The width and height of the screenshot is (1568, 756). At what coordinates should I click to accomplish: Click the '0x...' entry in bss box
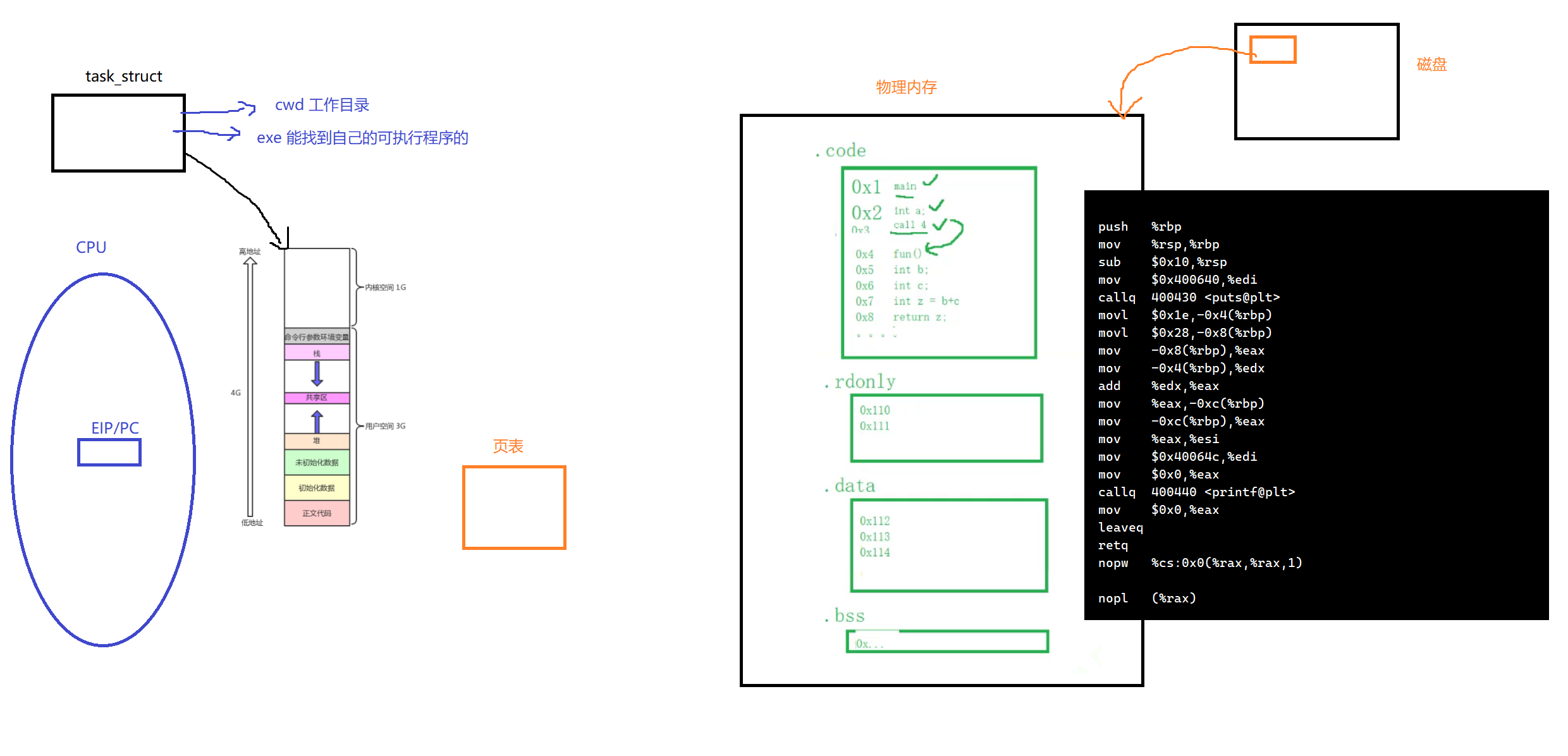tap(869, 644)
